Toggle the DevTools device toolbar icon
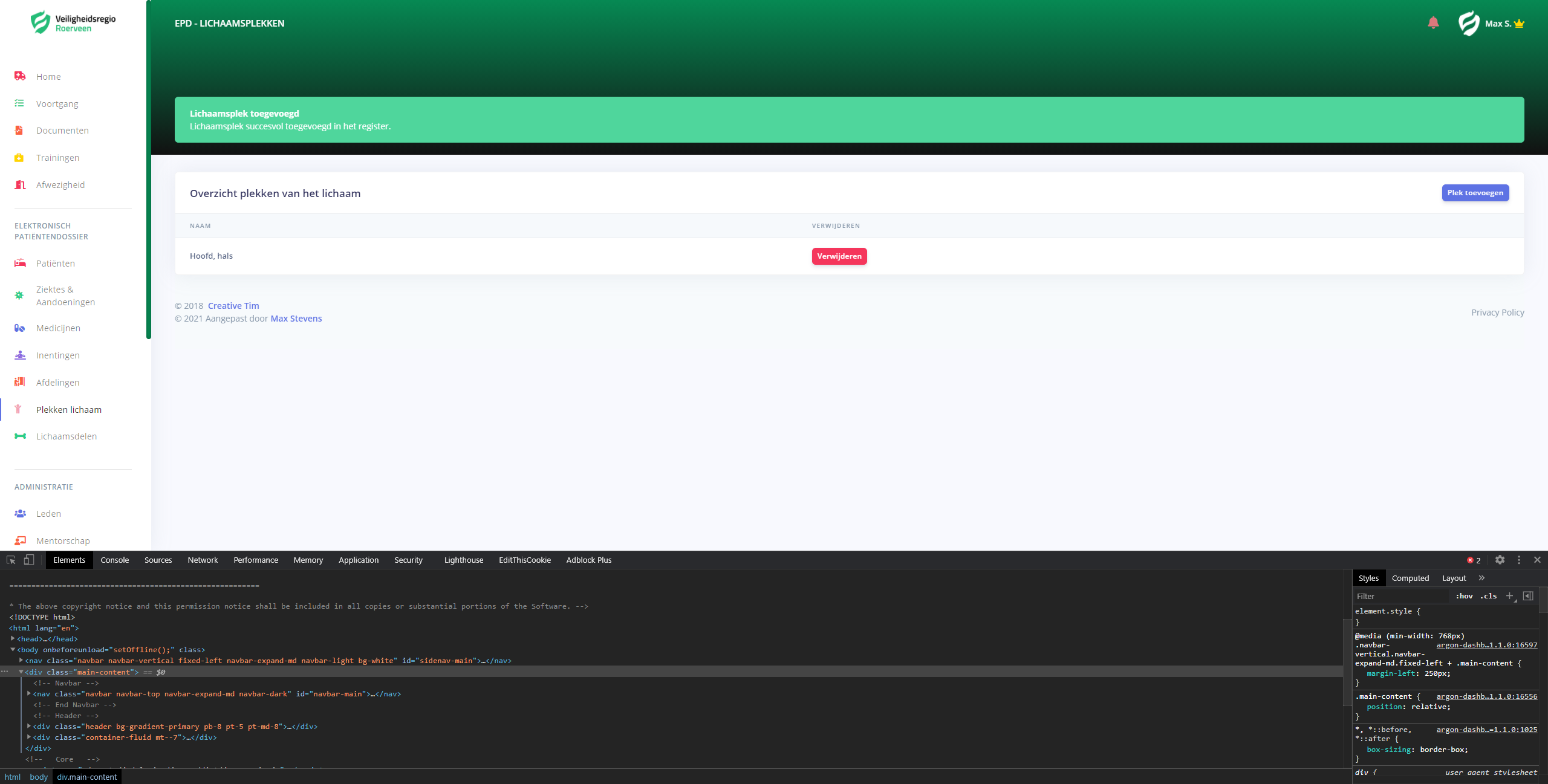This screenshot has height=784, width=1548. click(28, 560)
